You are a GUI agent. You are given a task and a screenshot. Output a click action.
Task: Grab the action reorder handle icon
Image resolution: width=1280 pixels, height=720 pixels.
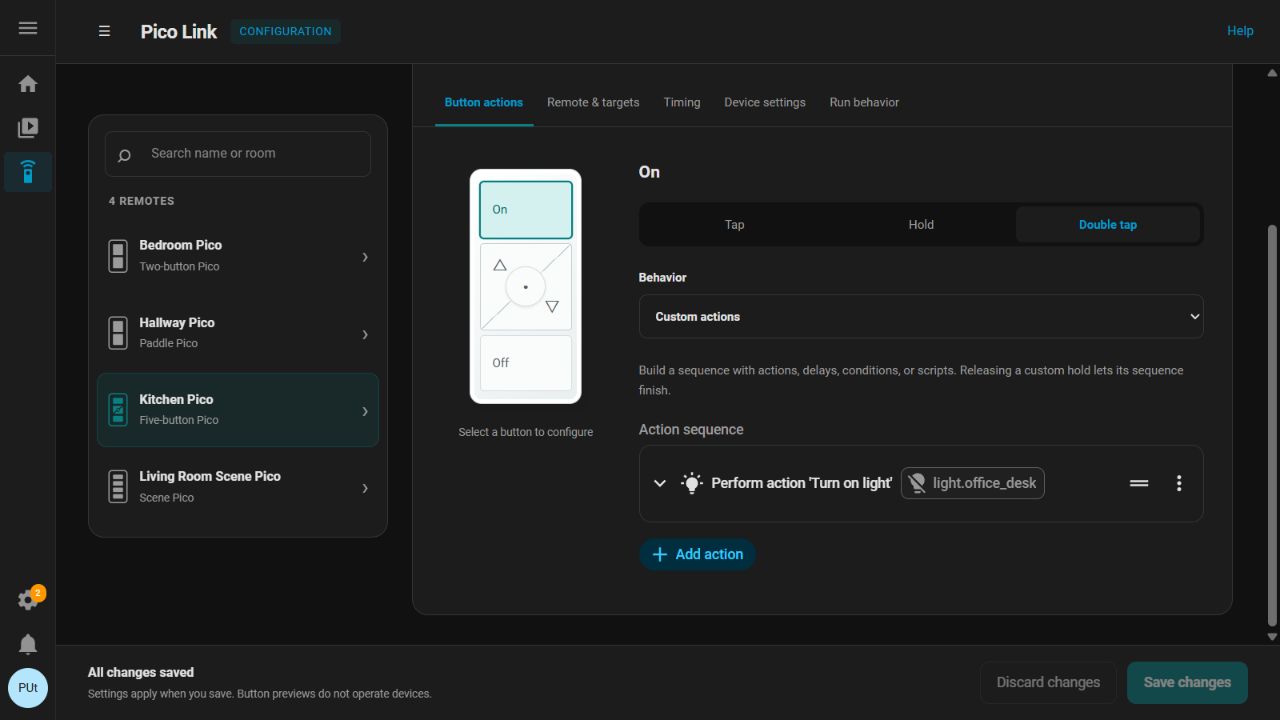(1139, 483)
